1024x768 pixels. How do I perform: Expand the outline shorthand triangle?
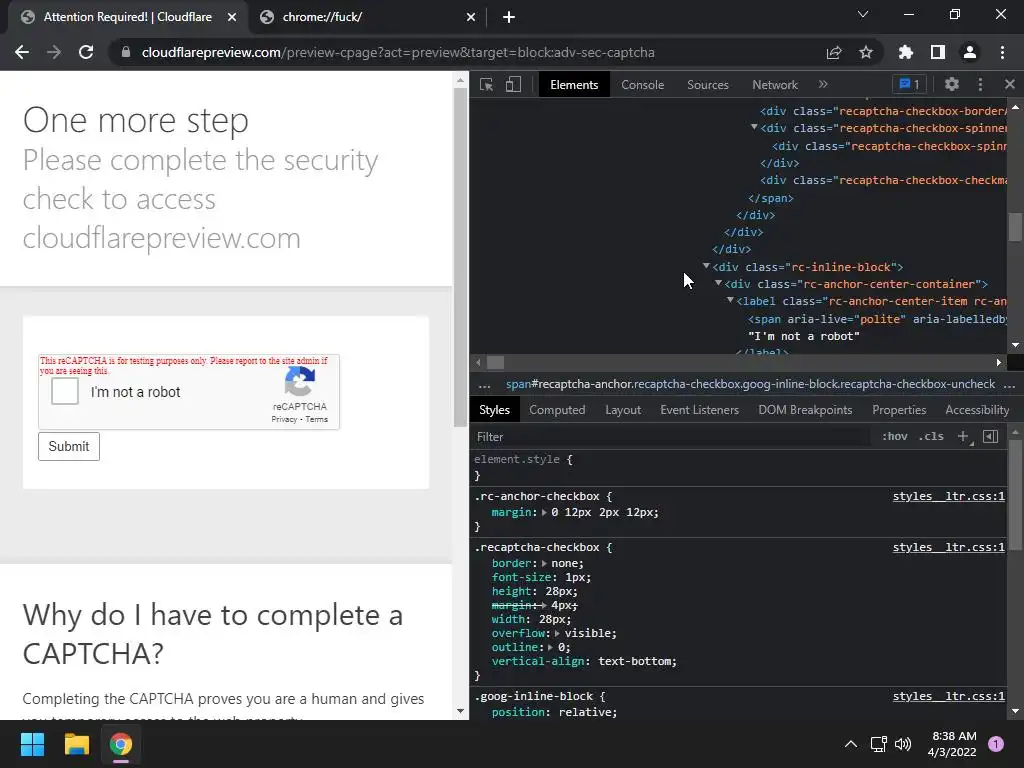coord(551,647)
